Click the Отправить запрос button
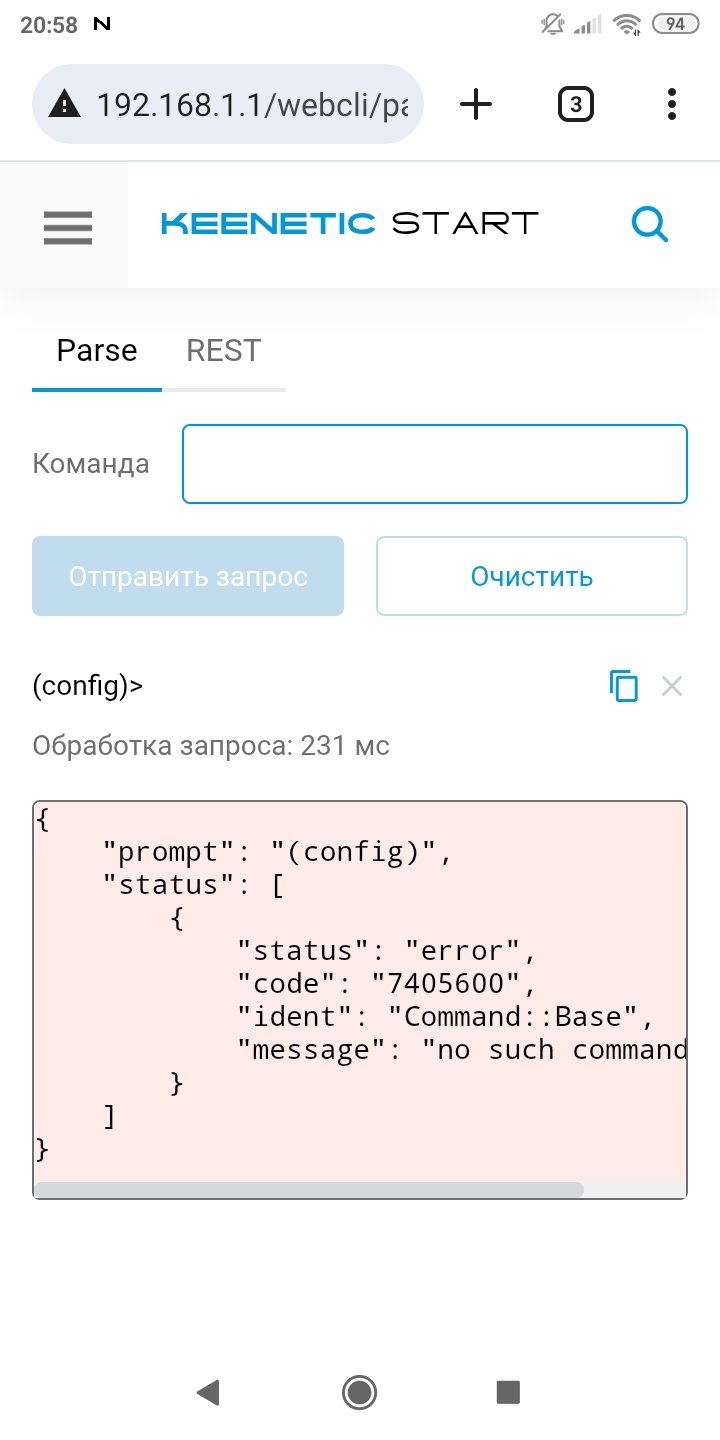 pyautogui.click(x=188, y=576)
